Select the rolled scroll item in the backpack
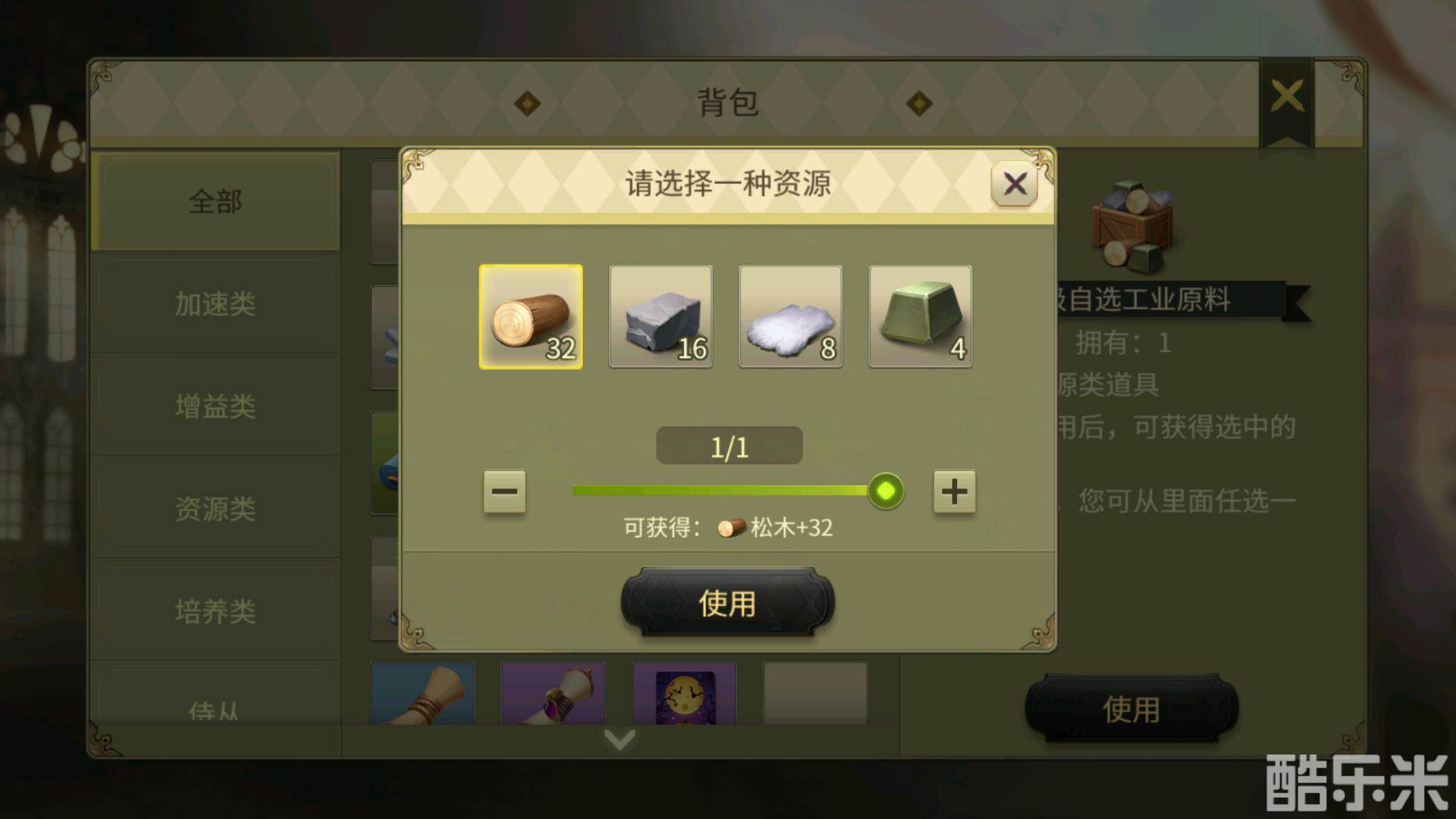 (423, 693)
